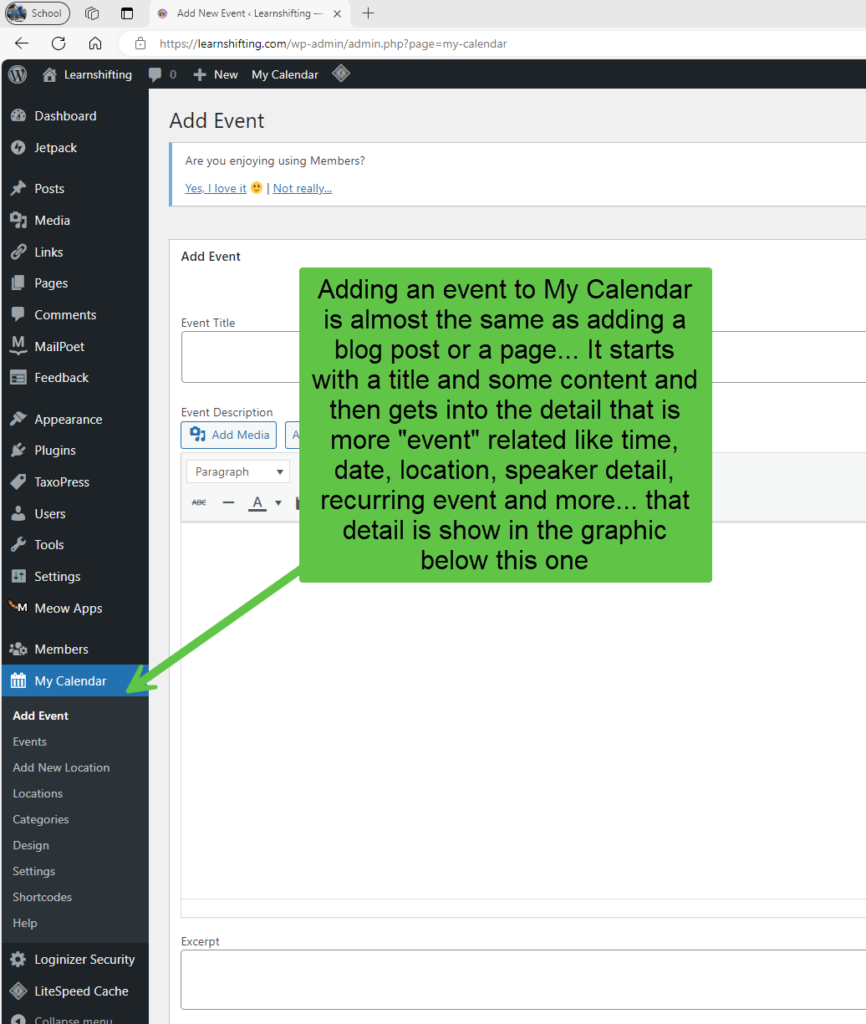Click the text color A button

(x=257, y=502)
